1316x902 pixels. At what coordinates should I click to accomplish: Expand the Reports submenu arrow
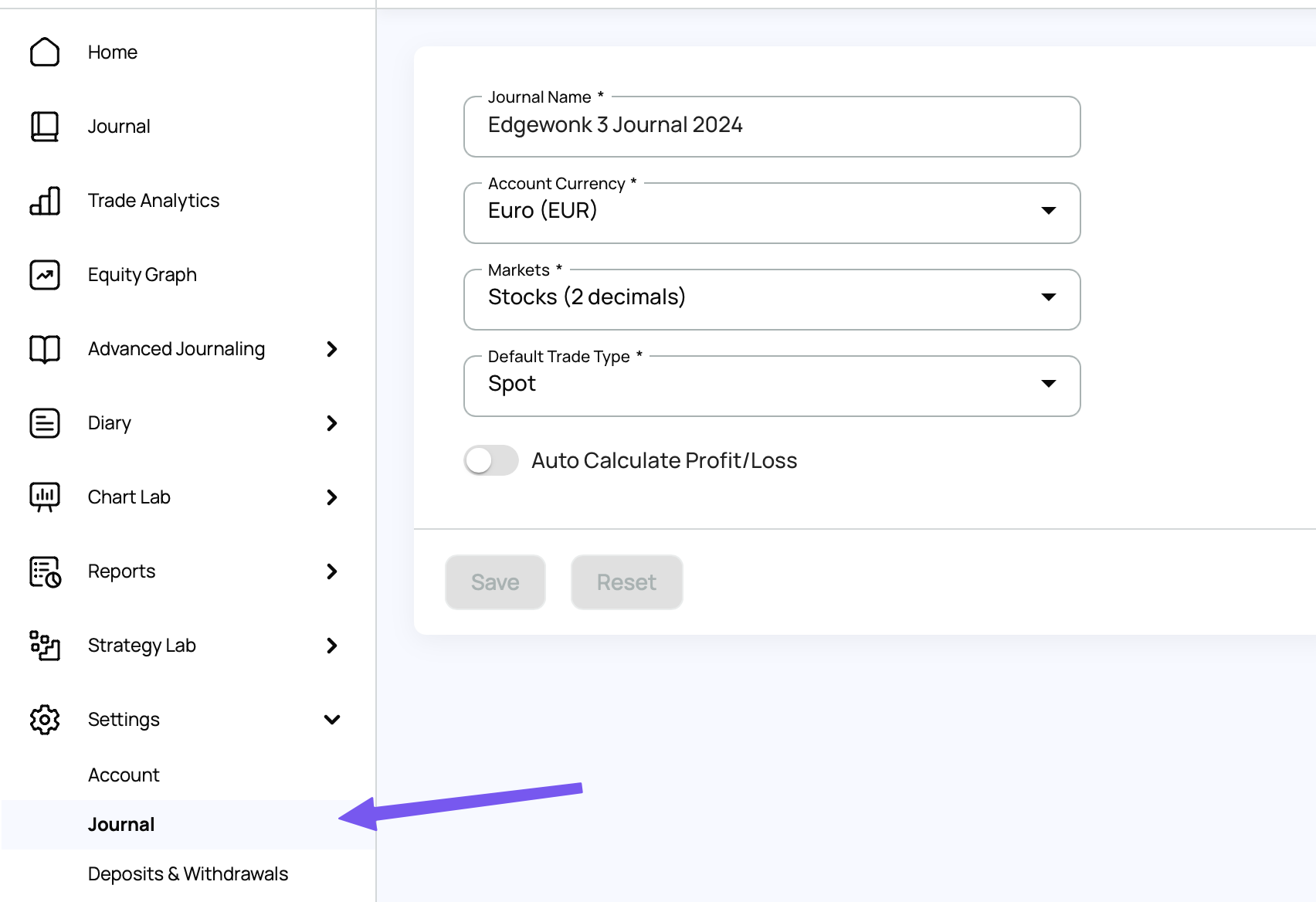tap(332, 571)
